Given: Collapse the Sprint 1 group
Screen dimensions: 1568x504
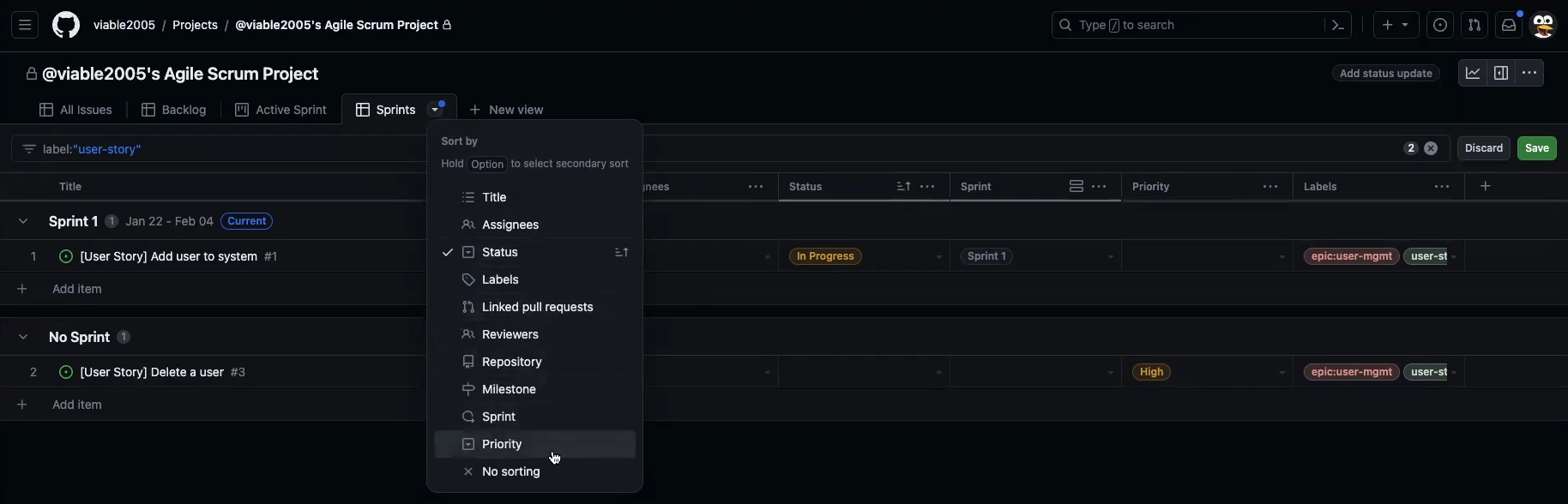Looking at the screenshot, I should 23,221.
